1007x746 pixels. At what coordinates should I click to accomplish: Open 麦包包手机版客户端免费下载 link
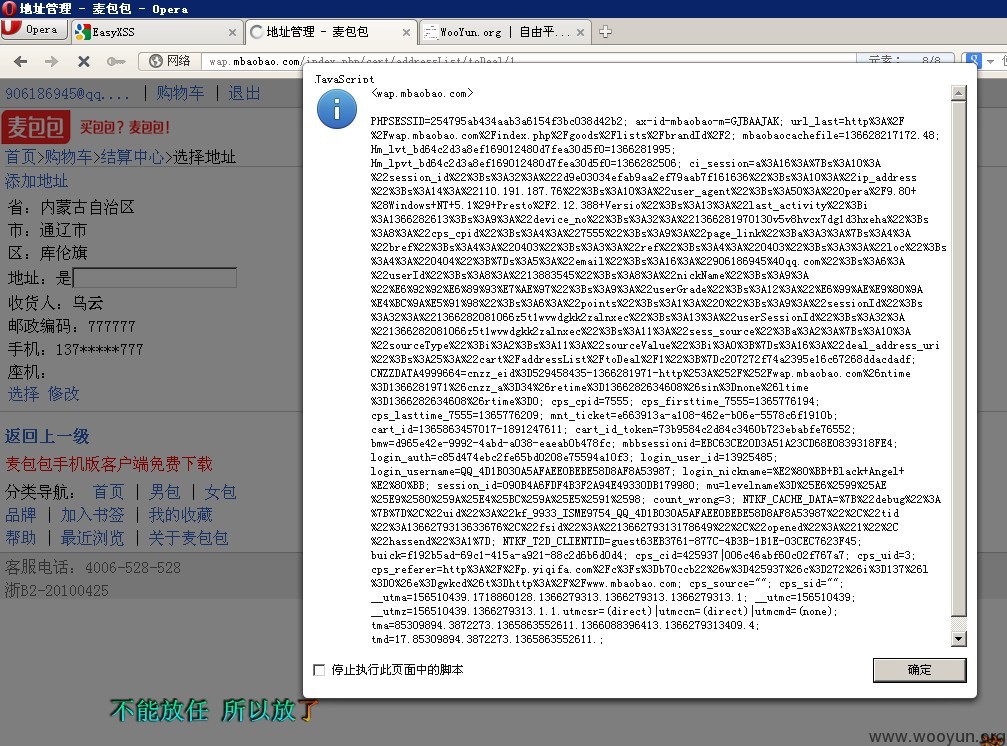tap(109, 464)
